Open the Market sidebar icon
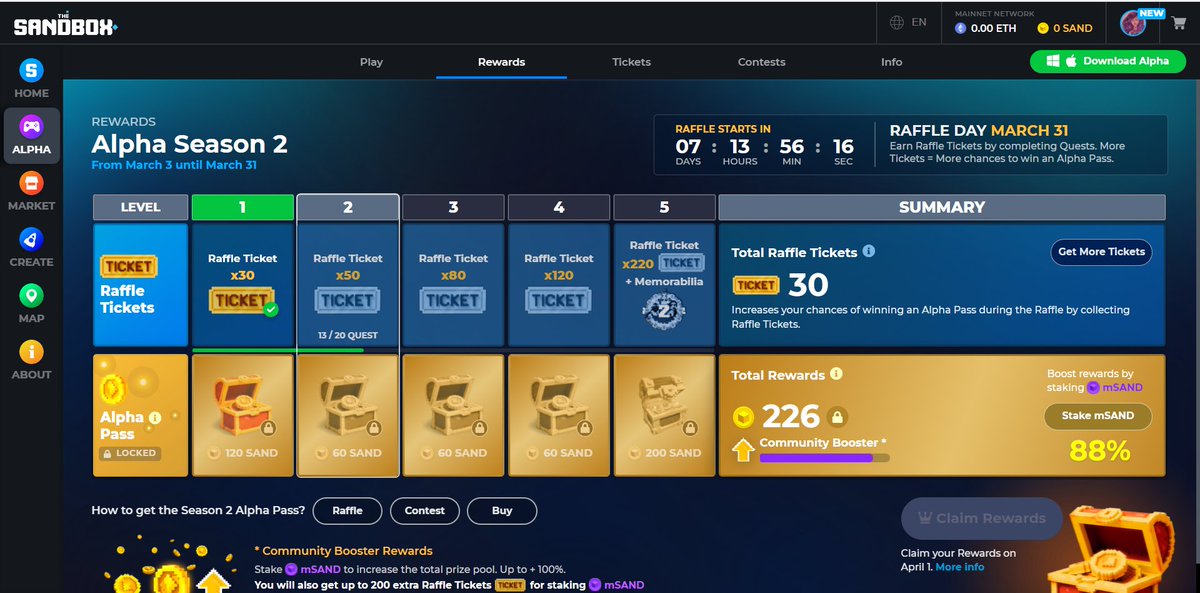Image resolution: width=1200 pixels, height=593 pixels. pyautogui.click(x=32, y=184)
